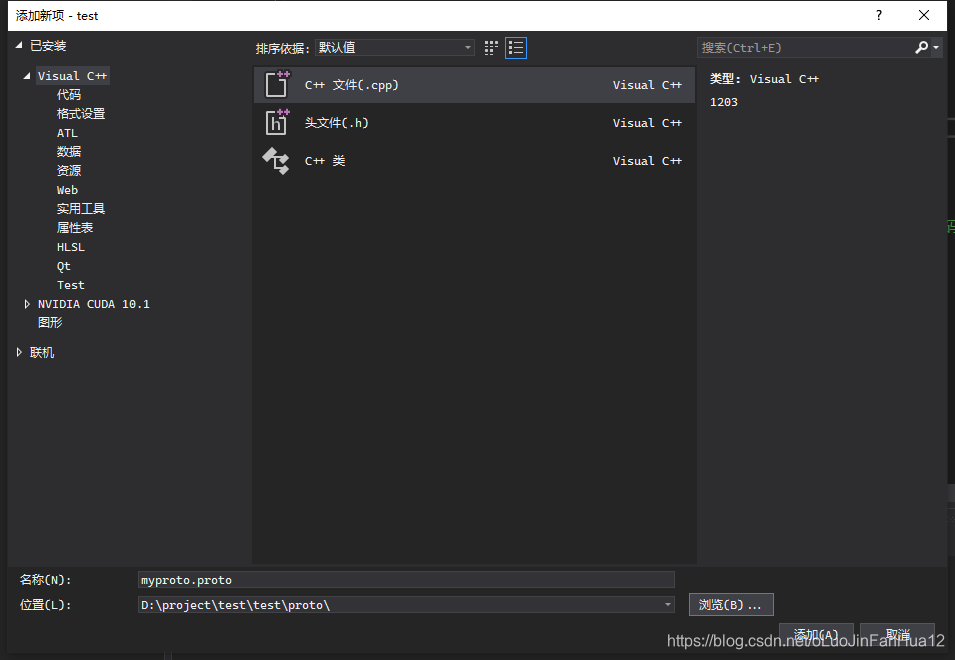Click the 搜索(Ctrl+E) search box
Screen dimensions: 955x660
coord(805,47)
